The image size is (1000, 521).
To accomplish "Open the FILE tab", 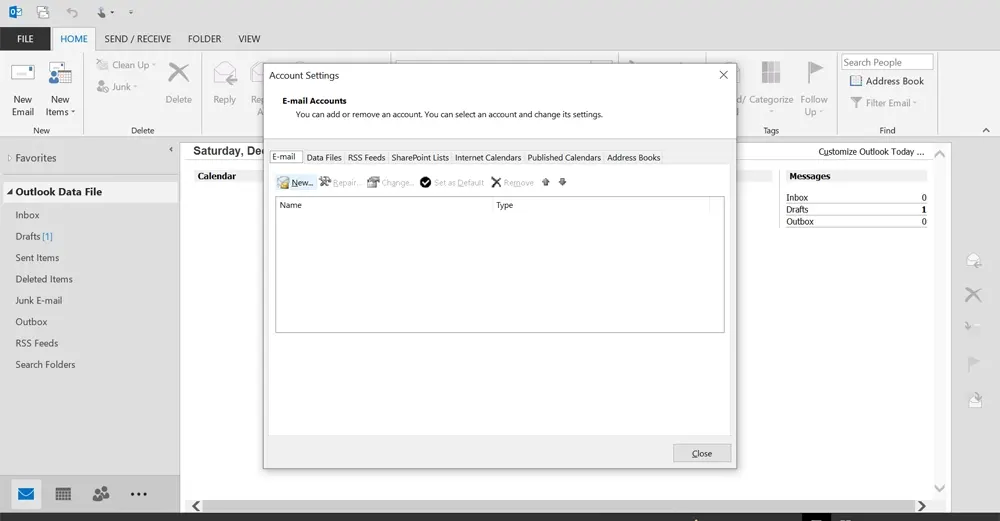I will [x=25, y=39].
